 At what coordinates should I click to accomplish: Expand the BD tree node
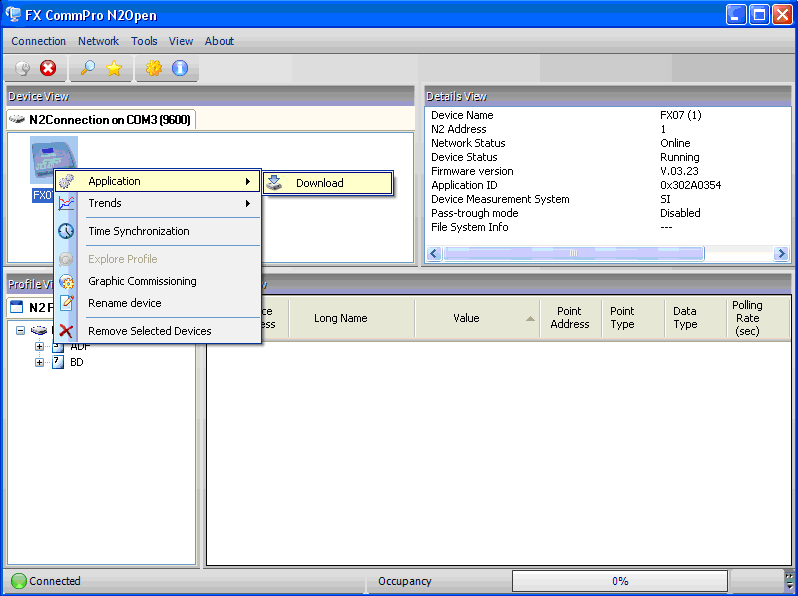pyautogui.click(x=39, y=362)
